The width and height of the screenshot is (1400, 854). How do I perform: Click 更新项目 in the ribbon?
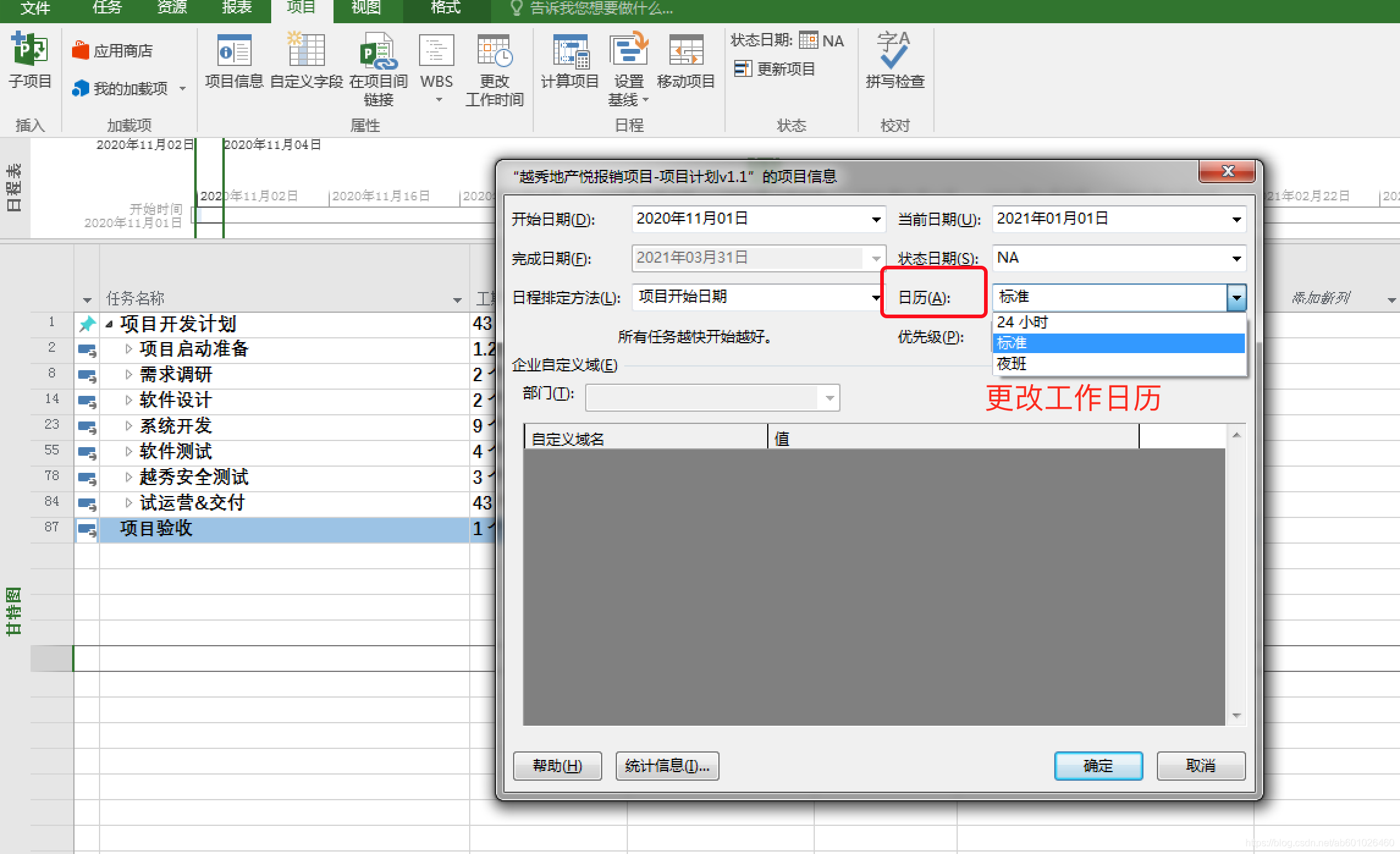(775, 69)
